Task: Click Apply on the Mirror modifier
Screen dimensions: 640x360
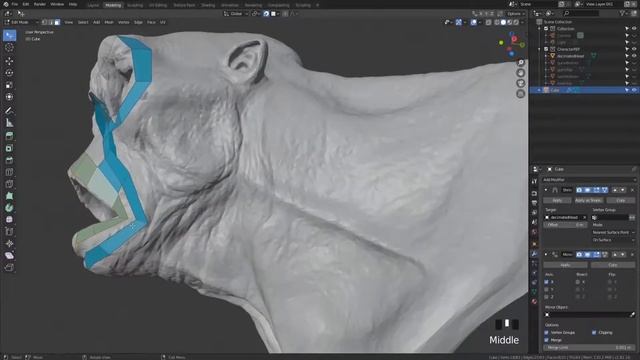Action: [x=566, y=265]
